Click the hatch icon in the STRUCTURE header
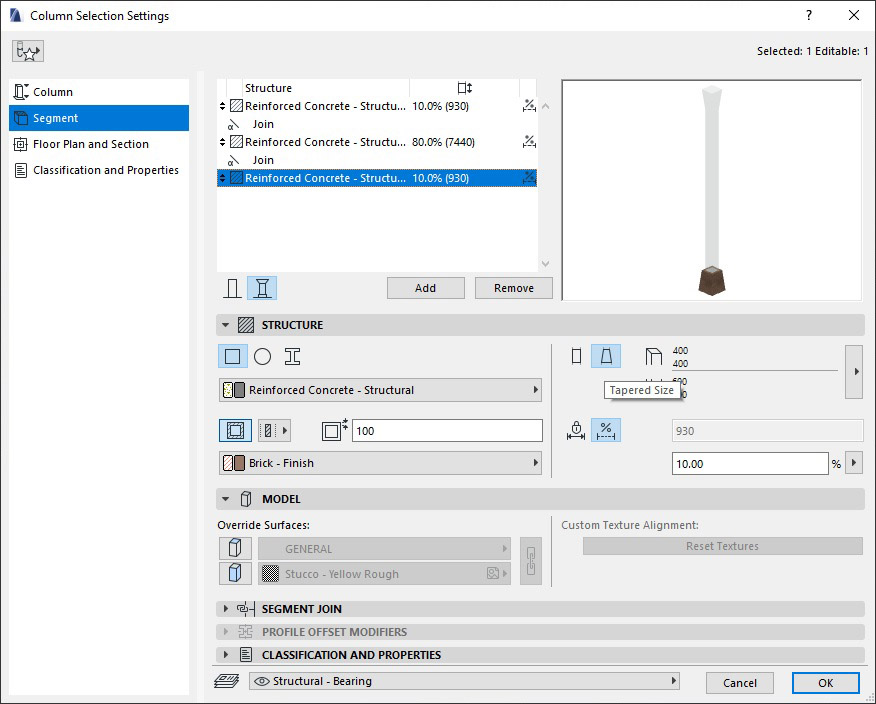 (246, 325)
